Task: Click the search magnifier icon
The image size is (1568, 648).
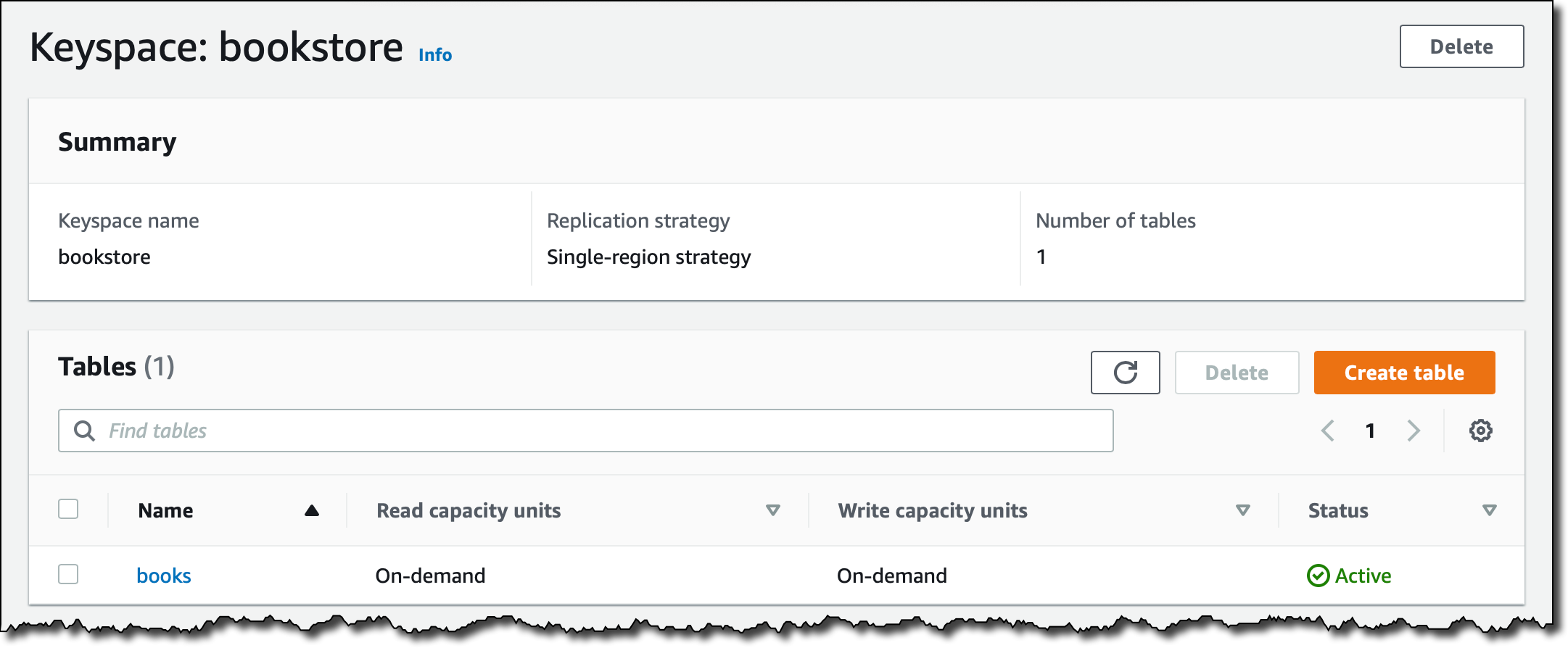Action: pos(85,431)
